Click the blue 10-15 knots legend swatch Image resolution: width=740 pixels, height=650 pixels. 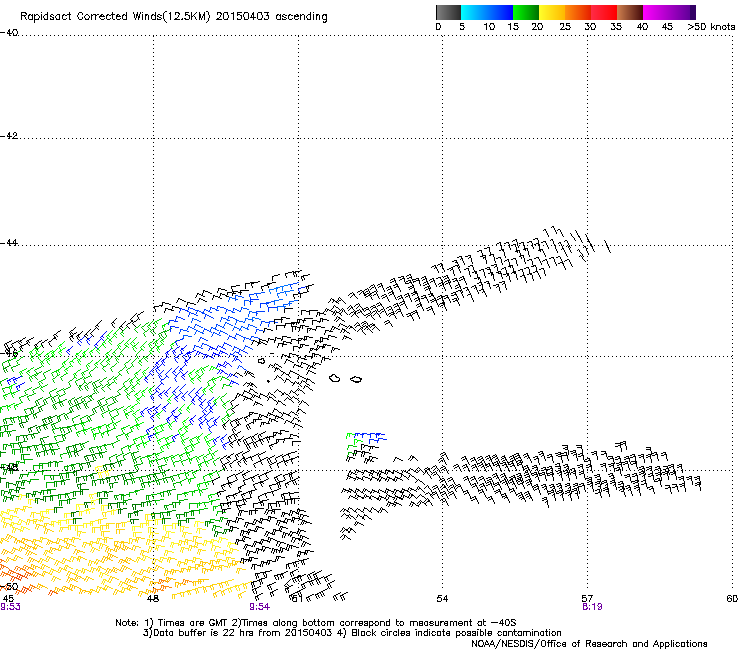point(499,12)
